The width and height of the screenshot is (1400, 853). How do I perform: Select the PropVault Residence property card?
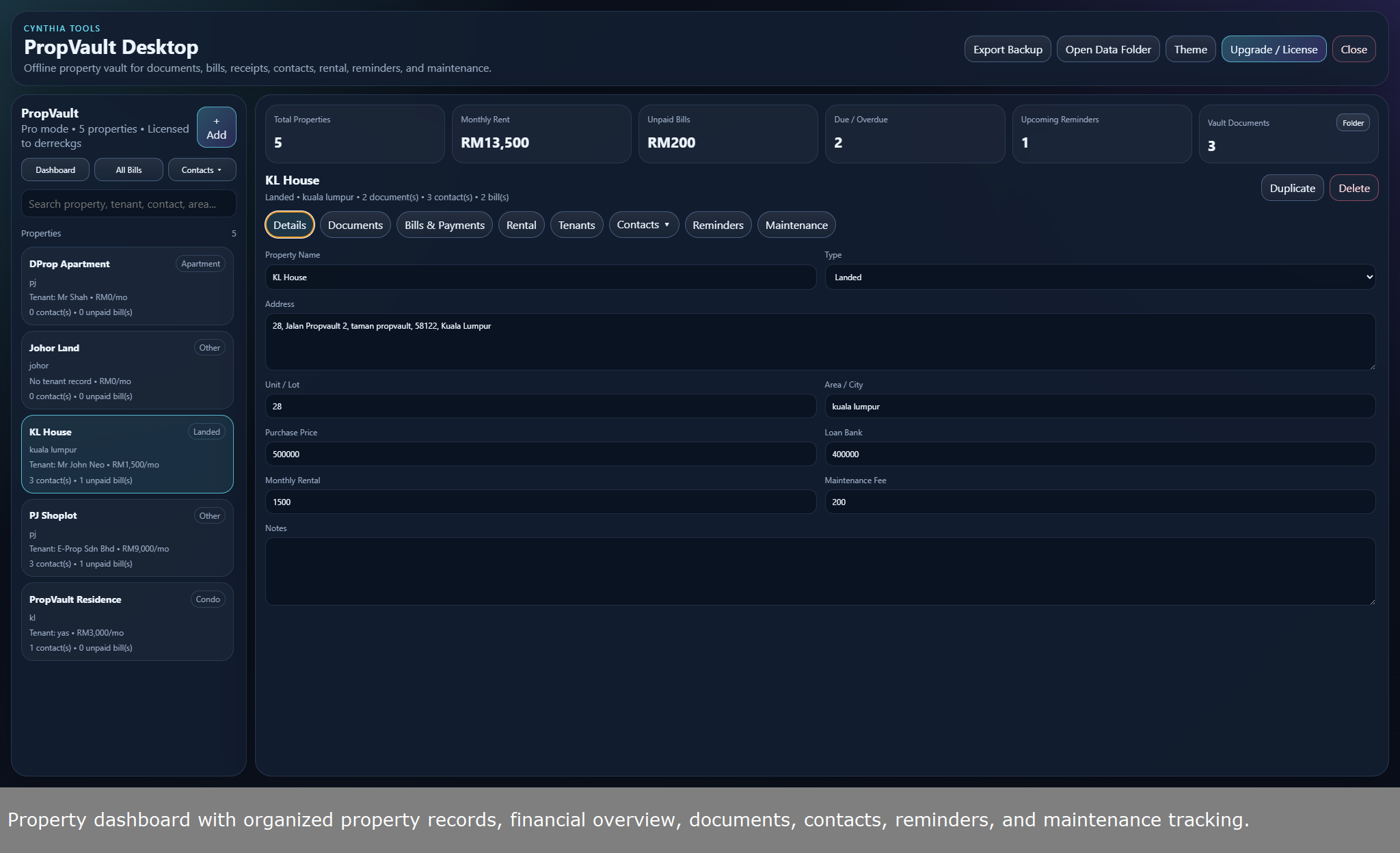point(127,622)
